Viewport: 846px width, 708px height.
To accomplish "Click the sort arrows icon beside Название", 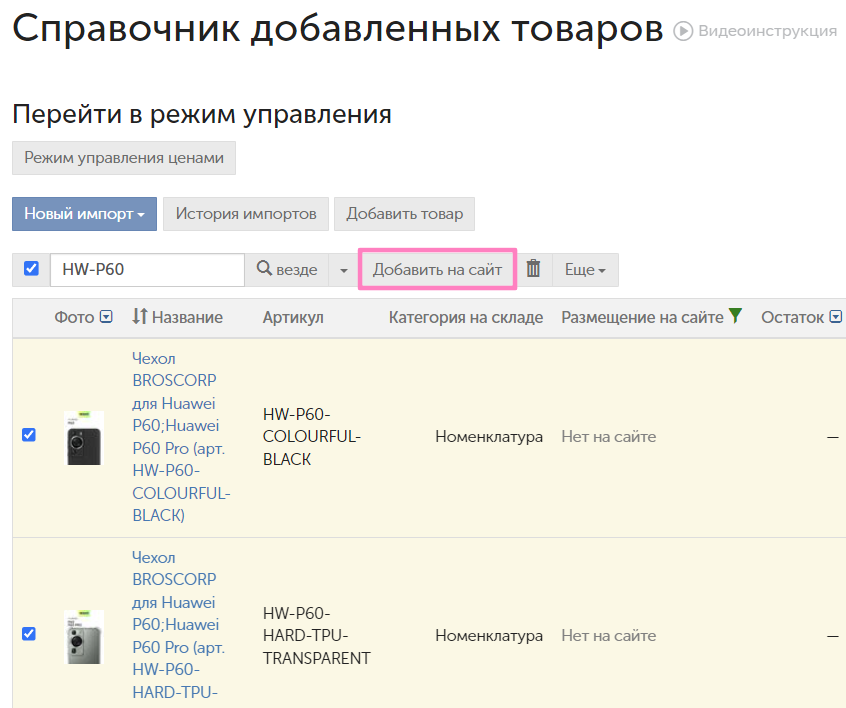I will click(x=140, y=317).
